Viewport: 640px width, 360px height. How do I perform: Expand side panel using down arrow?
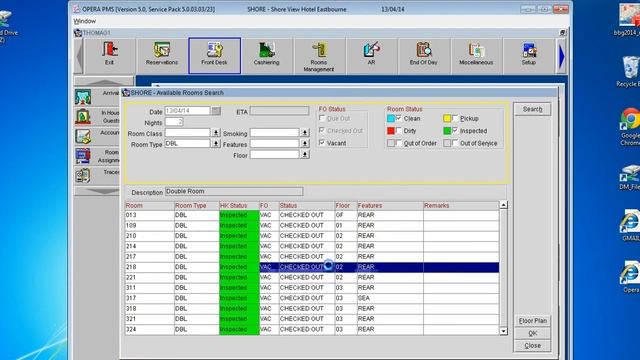(98, 191)
